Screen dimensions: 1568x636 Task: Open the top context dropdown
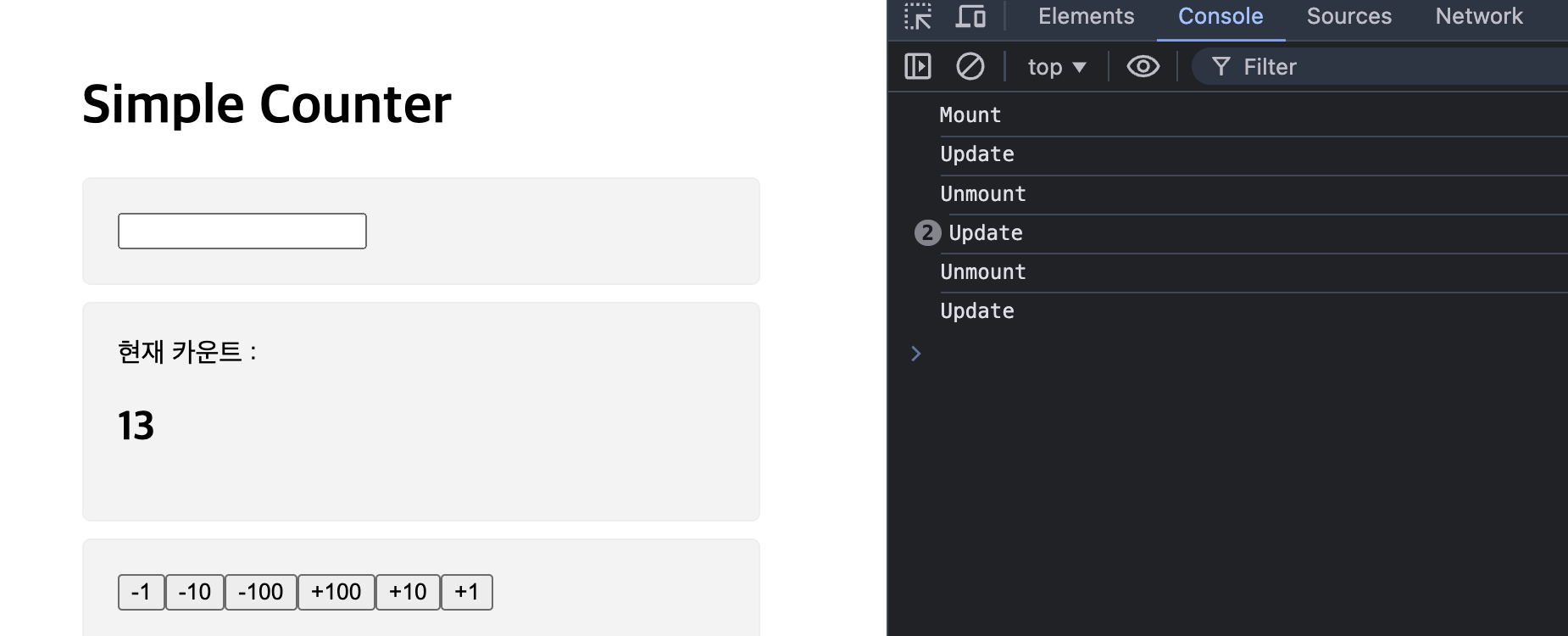(1056, 67)
